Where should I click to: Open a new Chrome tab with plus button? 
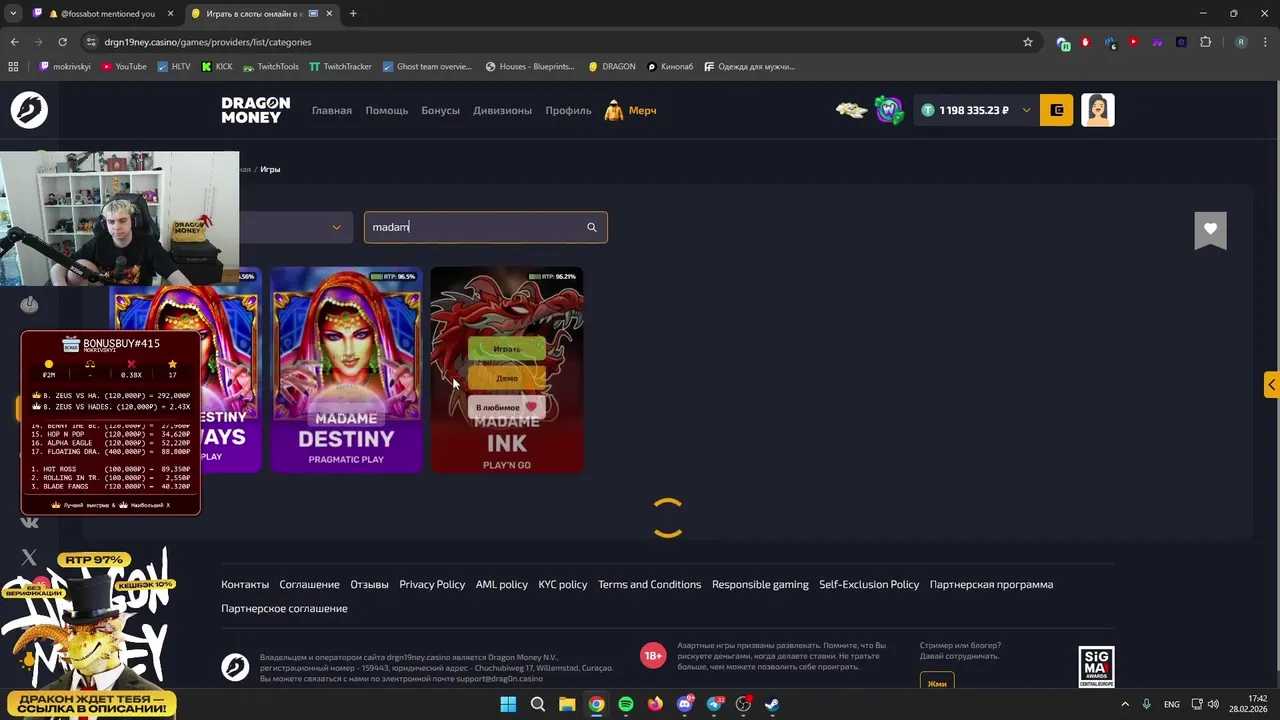353,14
